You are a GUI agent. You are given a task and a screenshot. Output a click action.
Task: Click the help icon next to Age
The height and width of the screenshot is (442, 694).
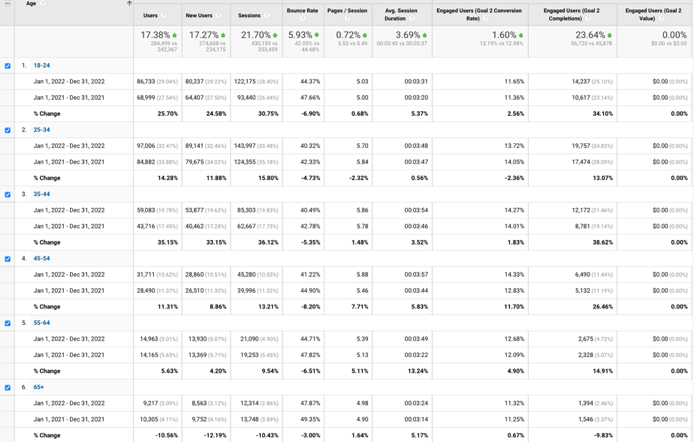tap(42, 4)
